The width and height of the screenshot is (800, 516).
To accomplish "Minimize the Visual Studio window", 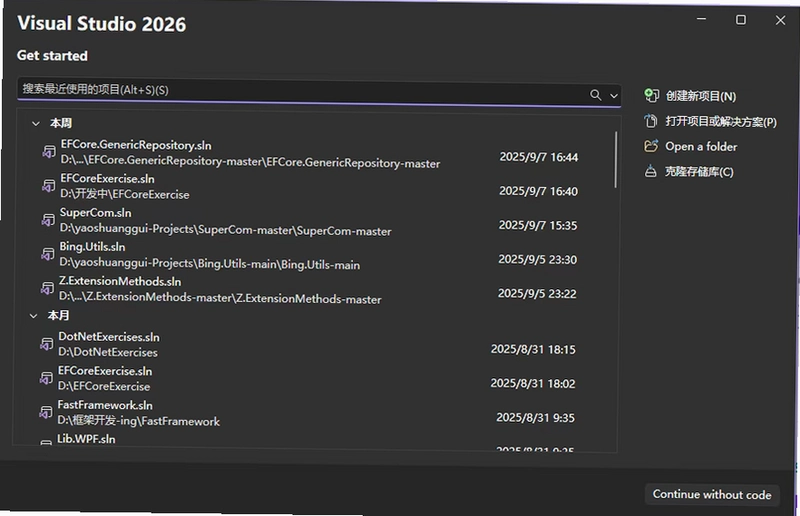I will [x=702, y=19].
